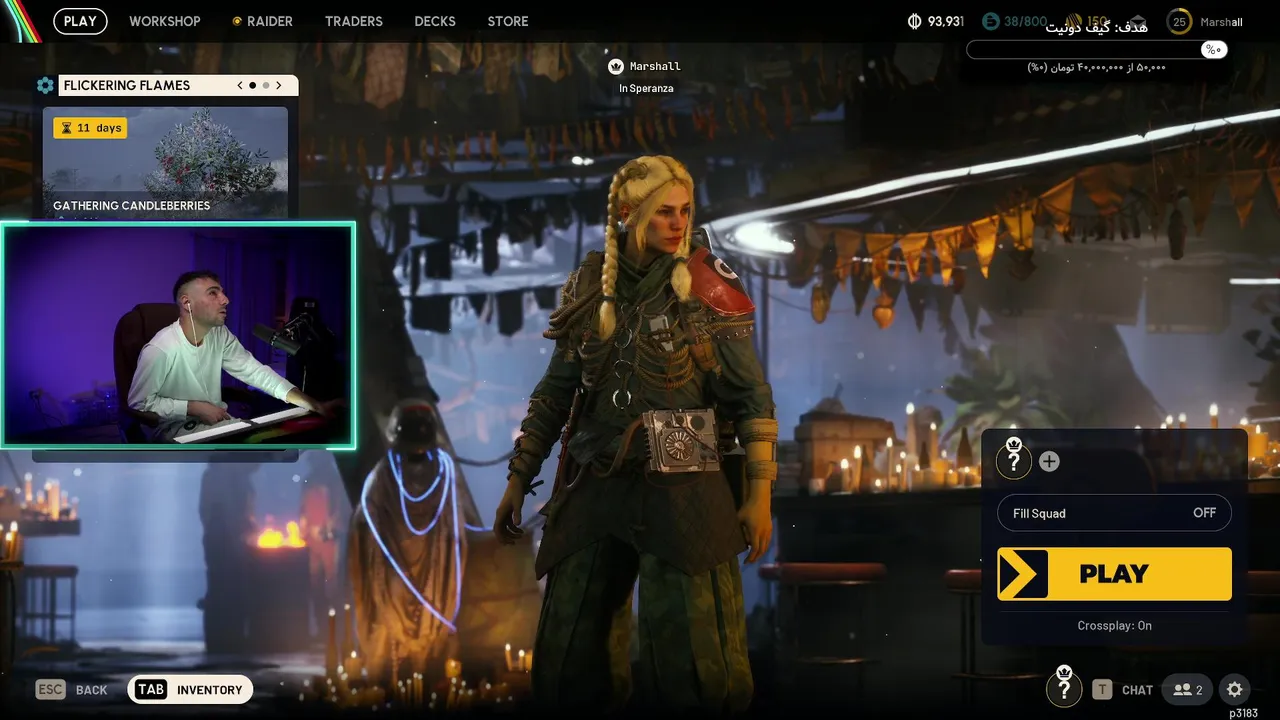This screenshot has width=1280, height=720.
Task: Select the second event page dot
Action: (265, 85)
